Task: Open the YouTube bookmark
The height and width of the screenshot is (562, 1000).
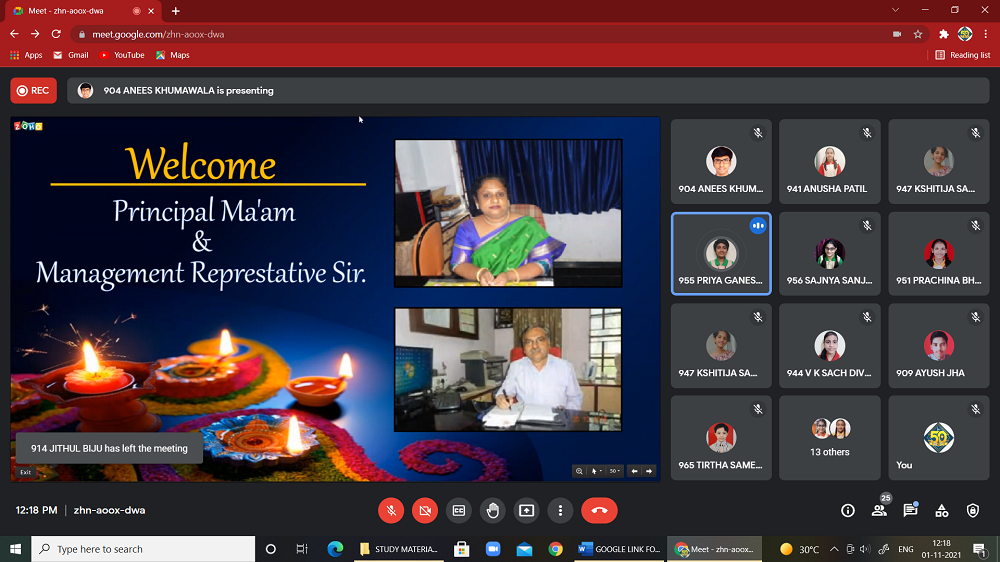Action: 122,55
